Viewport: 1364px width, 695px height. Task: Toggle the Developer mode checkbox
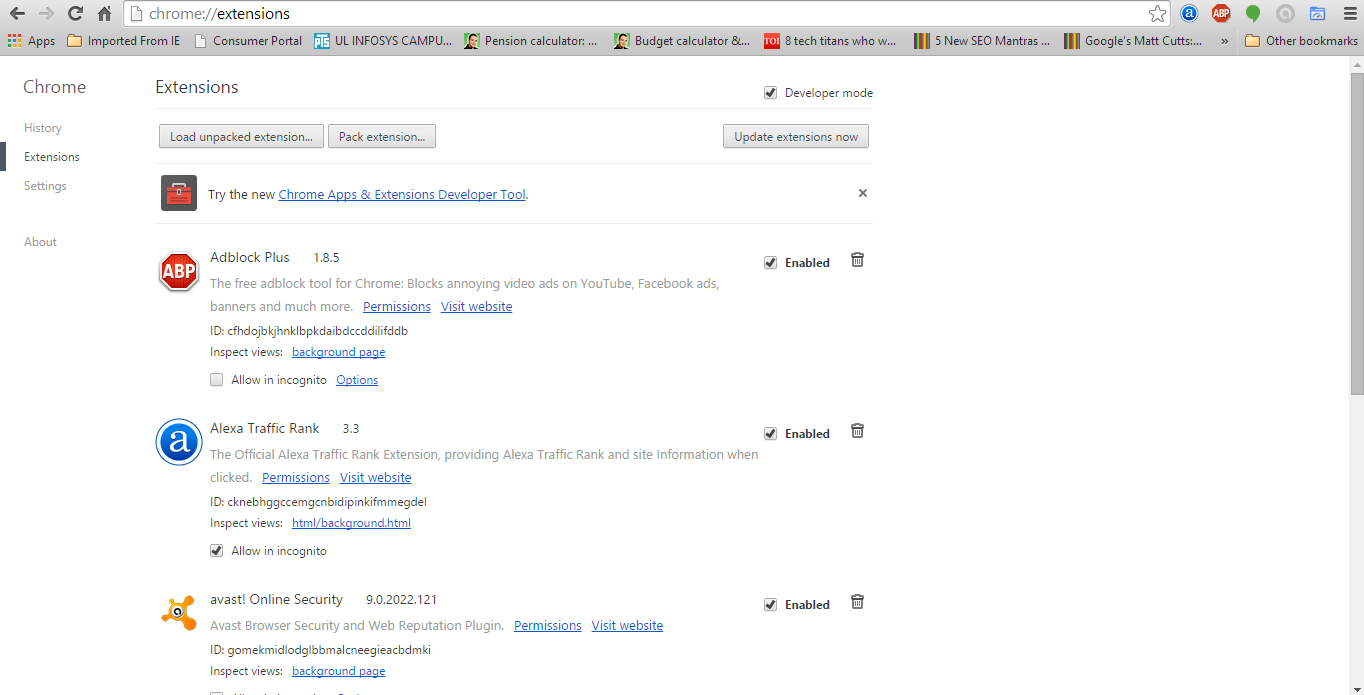pyautogui.click(x=770, y=93)
